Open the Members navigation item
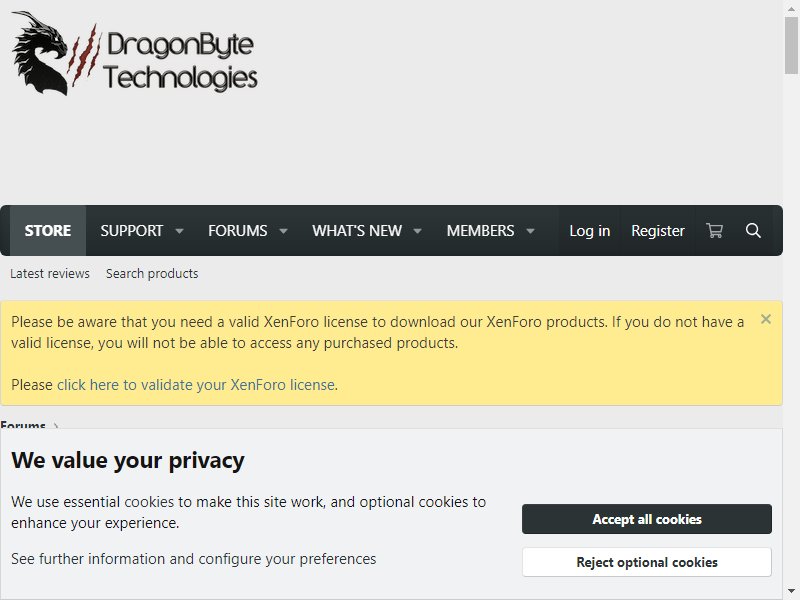This screenshot has height=600, width=800. click(x=480, y=231)
